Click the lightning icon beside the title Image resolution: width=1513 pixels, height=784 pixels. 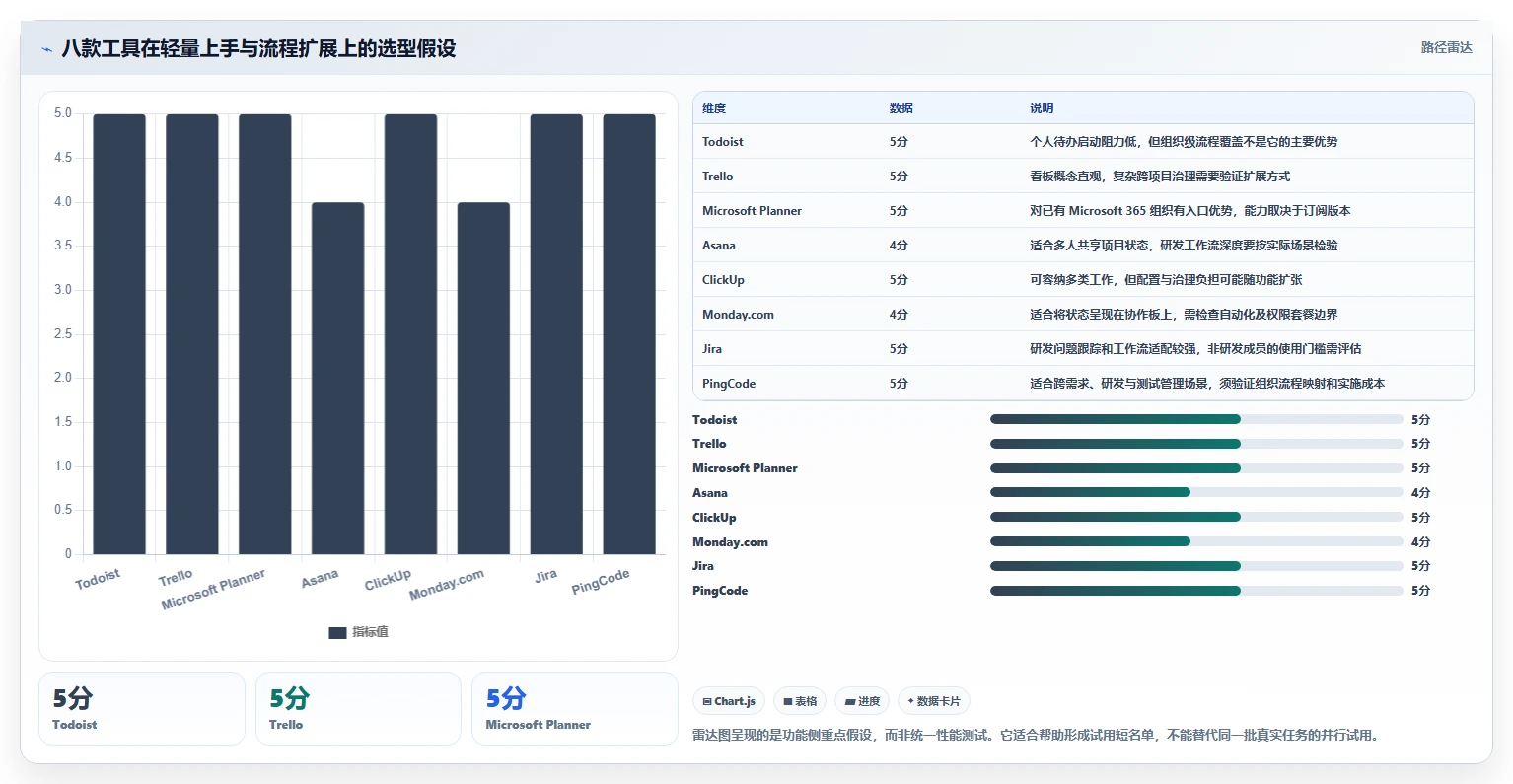click(46, 49)
